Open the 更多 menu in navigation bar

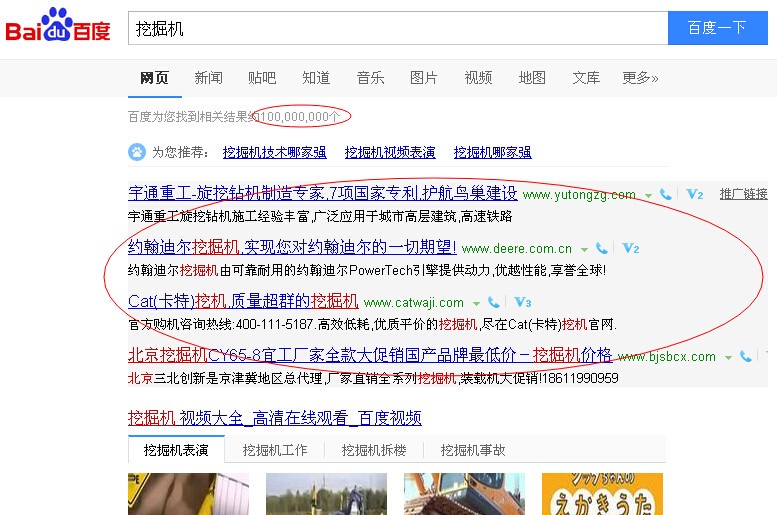coord(640,78)
